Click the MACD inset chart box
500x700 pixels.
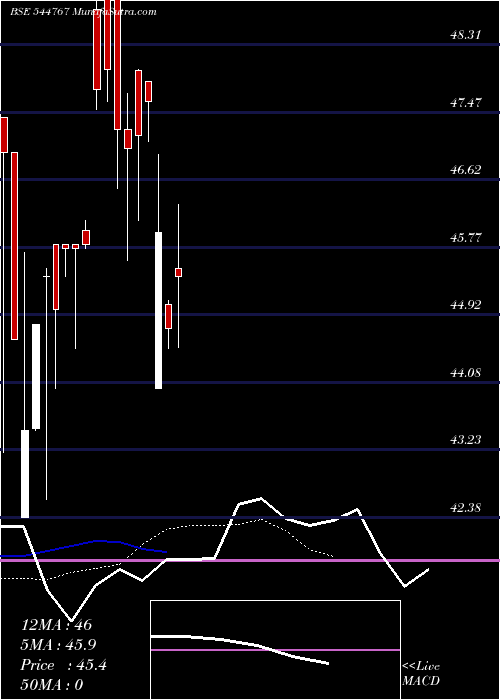point(275,650)
